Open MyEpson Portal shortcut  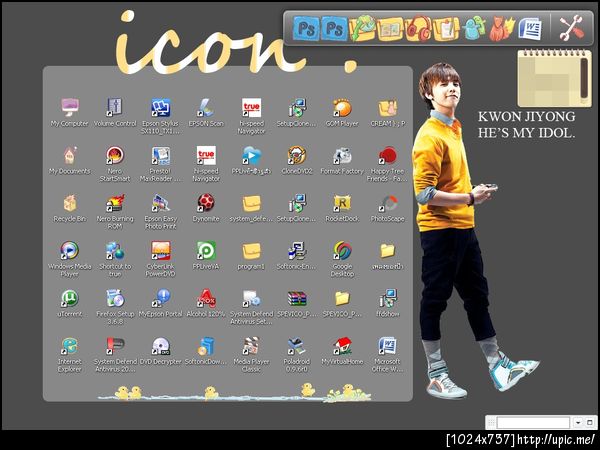point(160,303)
